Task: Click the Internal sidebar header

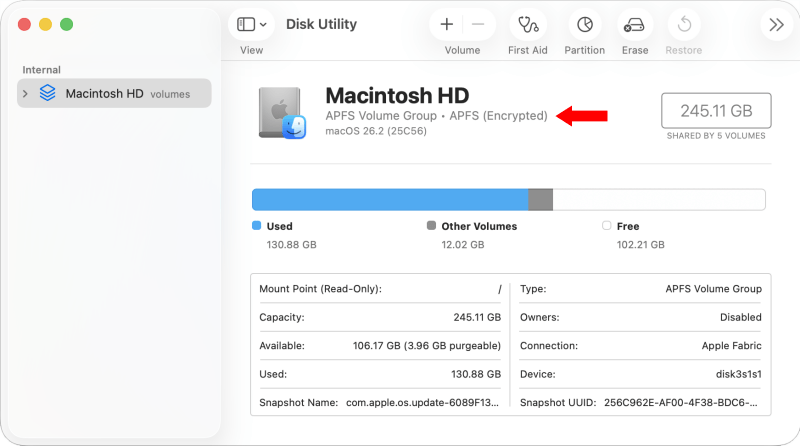Action: tap(41, 70)
